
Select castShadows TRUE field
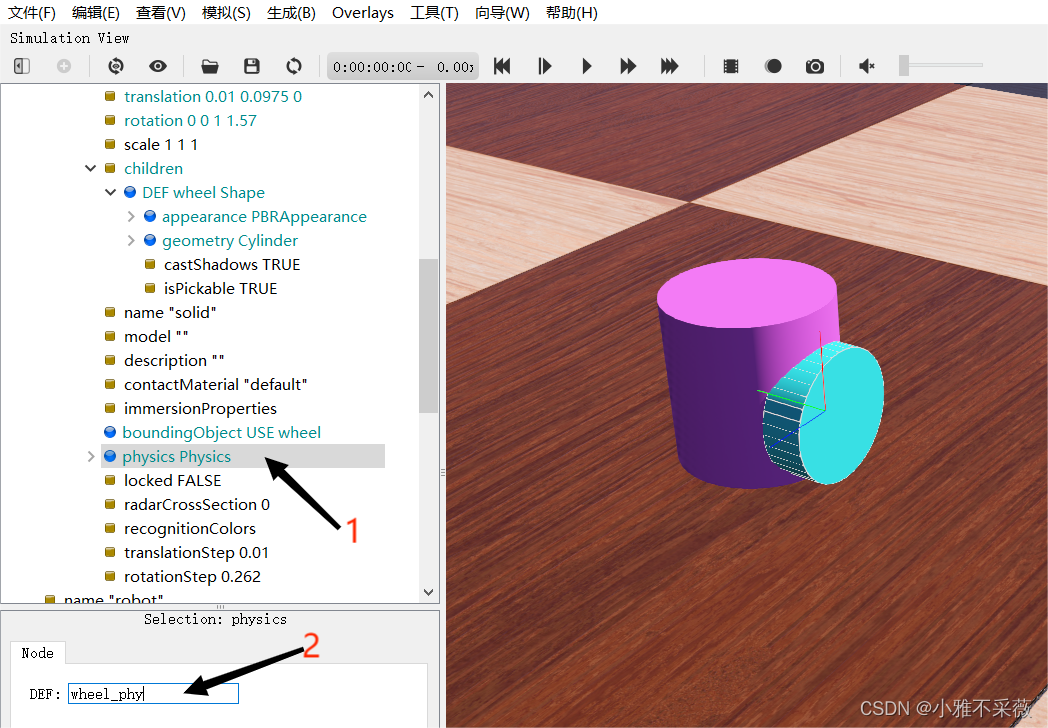(x=232, y=265)
